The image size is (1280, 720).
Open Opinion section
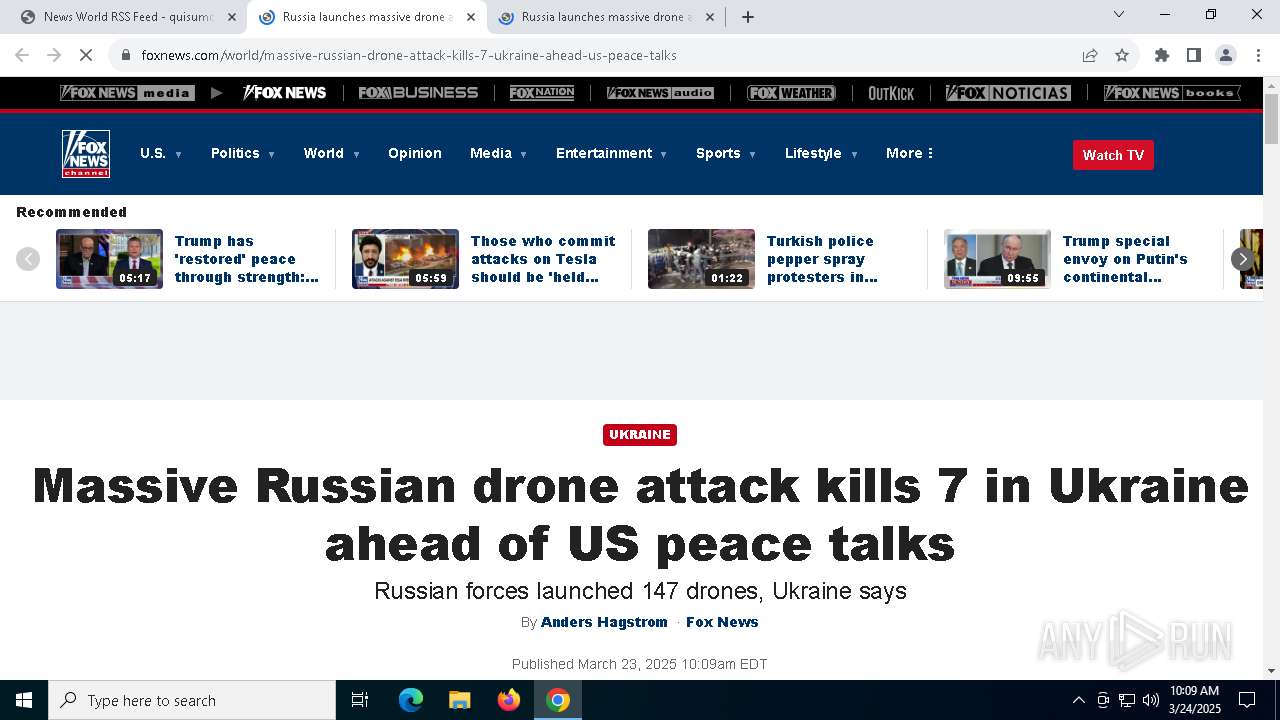point(415,153)
